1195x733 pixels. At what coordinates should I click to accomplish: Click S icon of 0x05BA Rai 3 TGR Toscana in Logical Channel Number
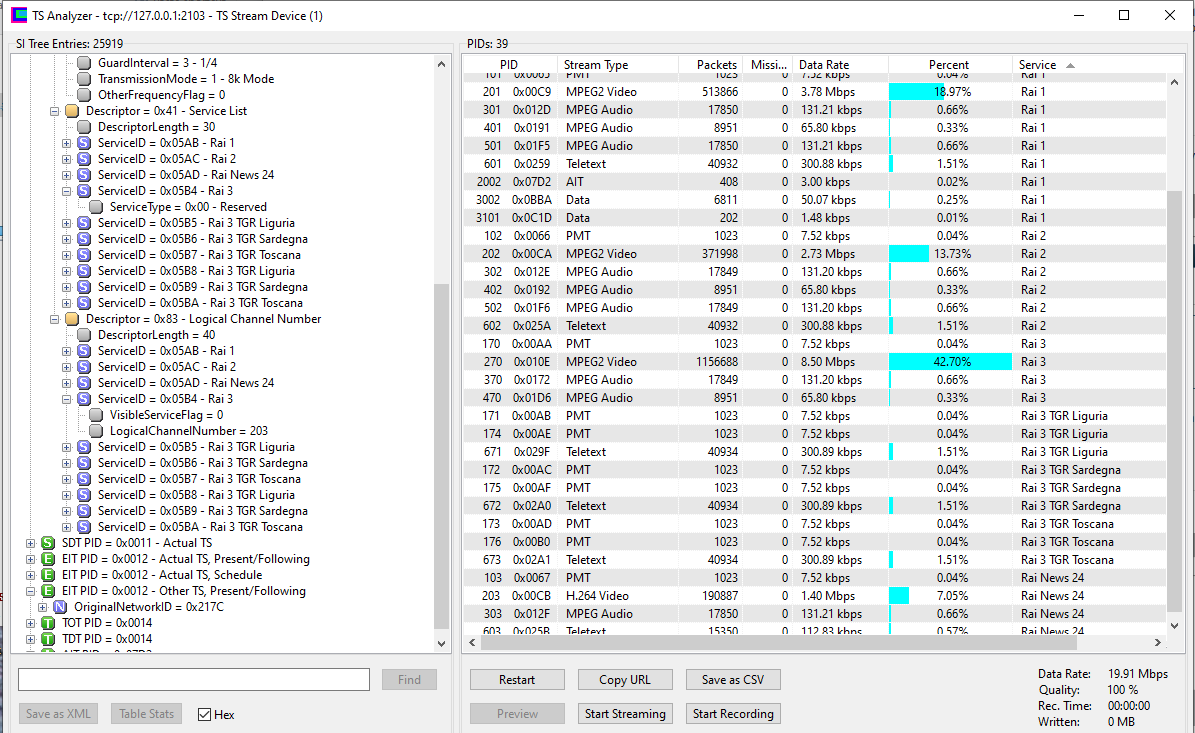(x=84, y=527)
